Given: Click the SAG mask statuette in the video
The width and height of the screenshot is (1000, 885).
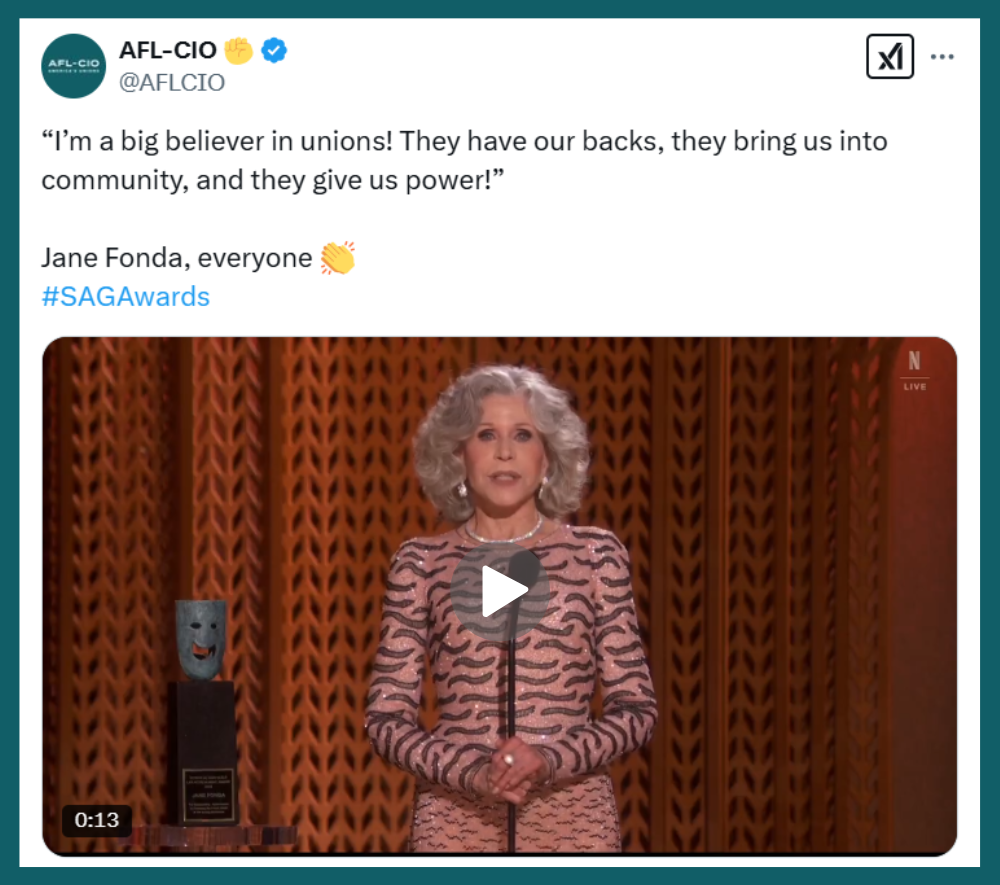Looking at the screenshot, I should click(200, 638).
